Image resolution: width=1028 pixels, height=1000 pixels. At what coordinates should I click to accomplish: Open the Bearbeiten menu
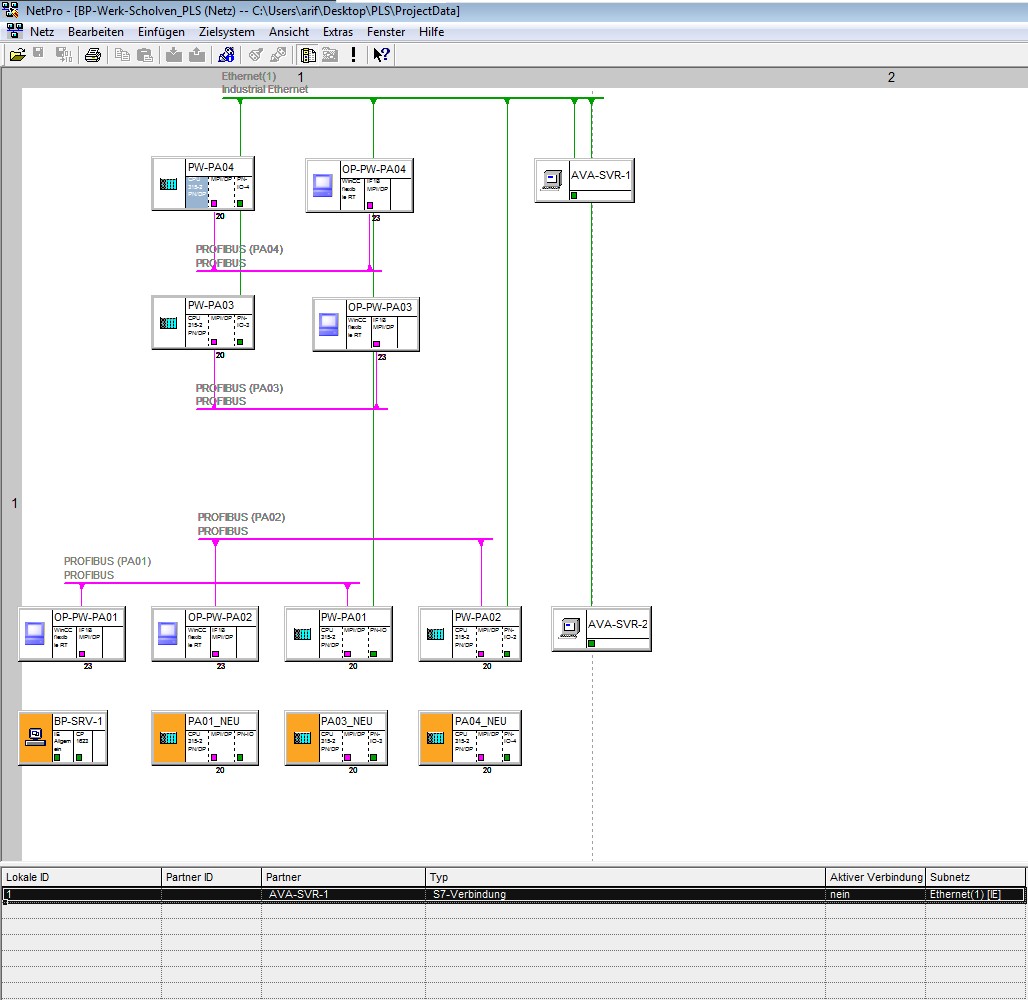click(x=96, y=31)
